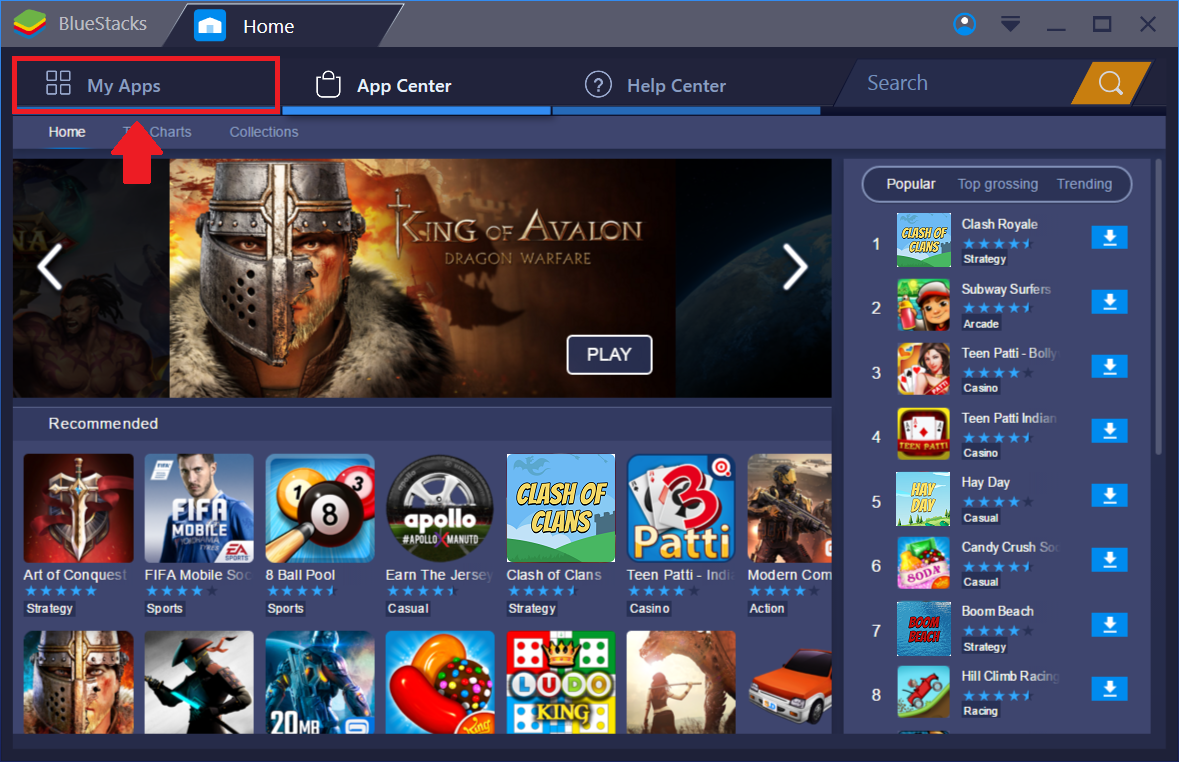This screenshot has height=762, width=1179.
Task: Click the Hay Day title
Action: [985, 482]
